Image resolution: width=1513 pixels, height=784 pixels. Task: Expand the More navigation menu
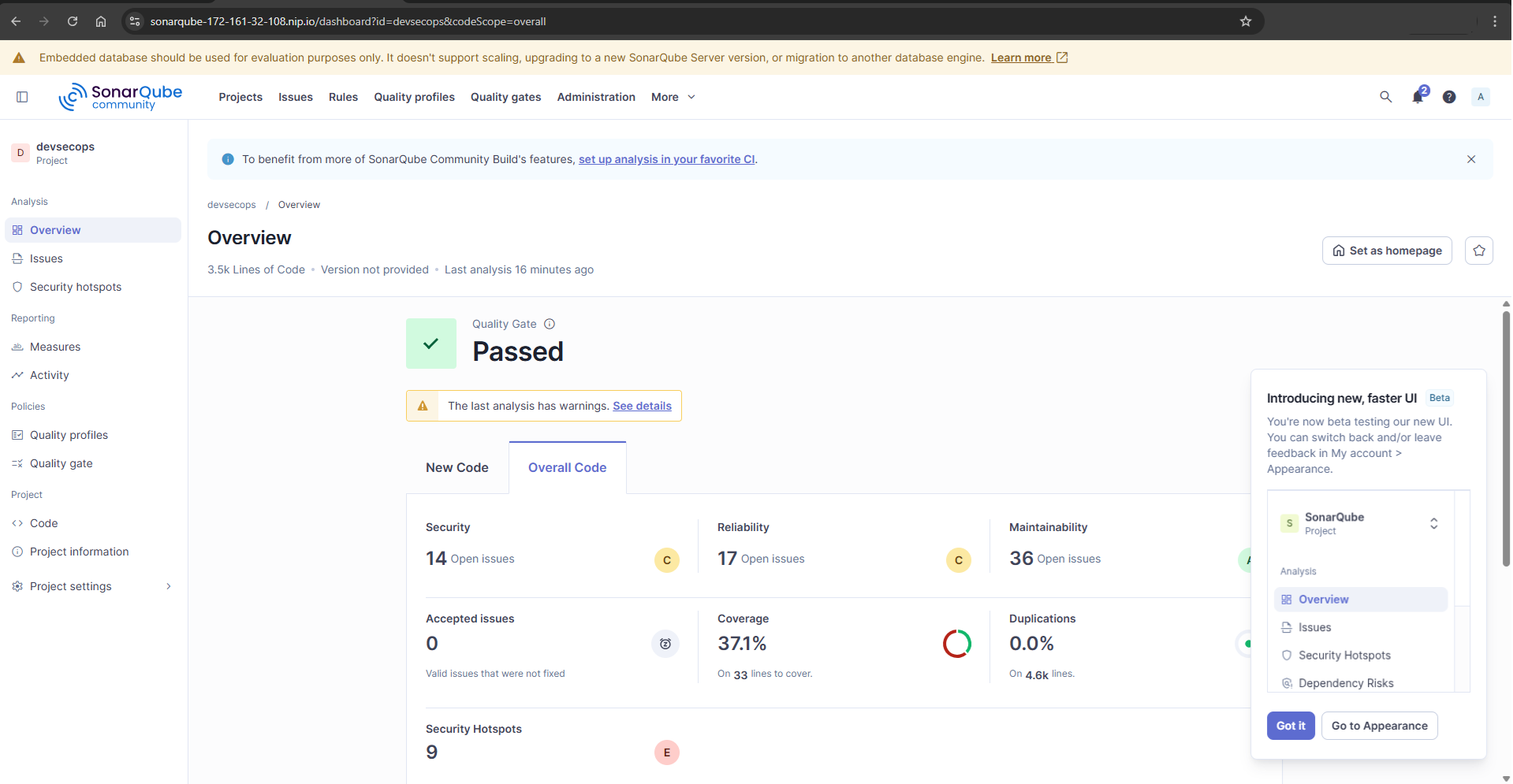pyautogui.click(x=672, y=97)
